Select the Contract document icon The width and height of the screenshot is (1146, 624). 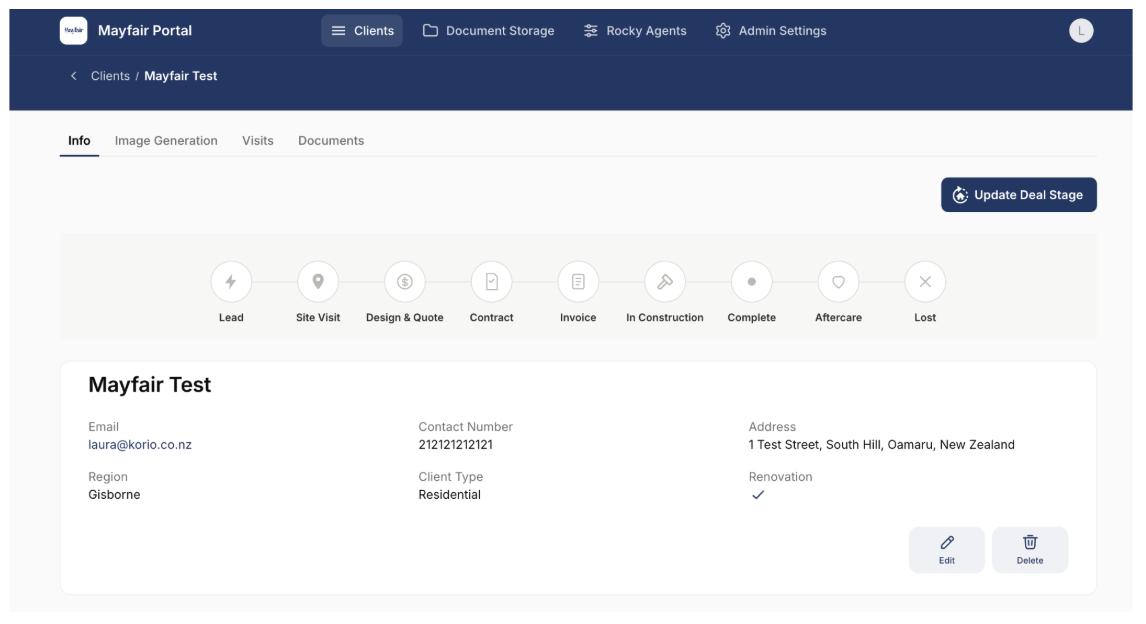491,281
